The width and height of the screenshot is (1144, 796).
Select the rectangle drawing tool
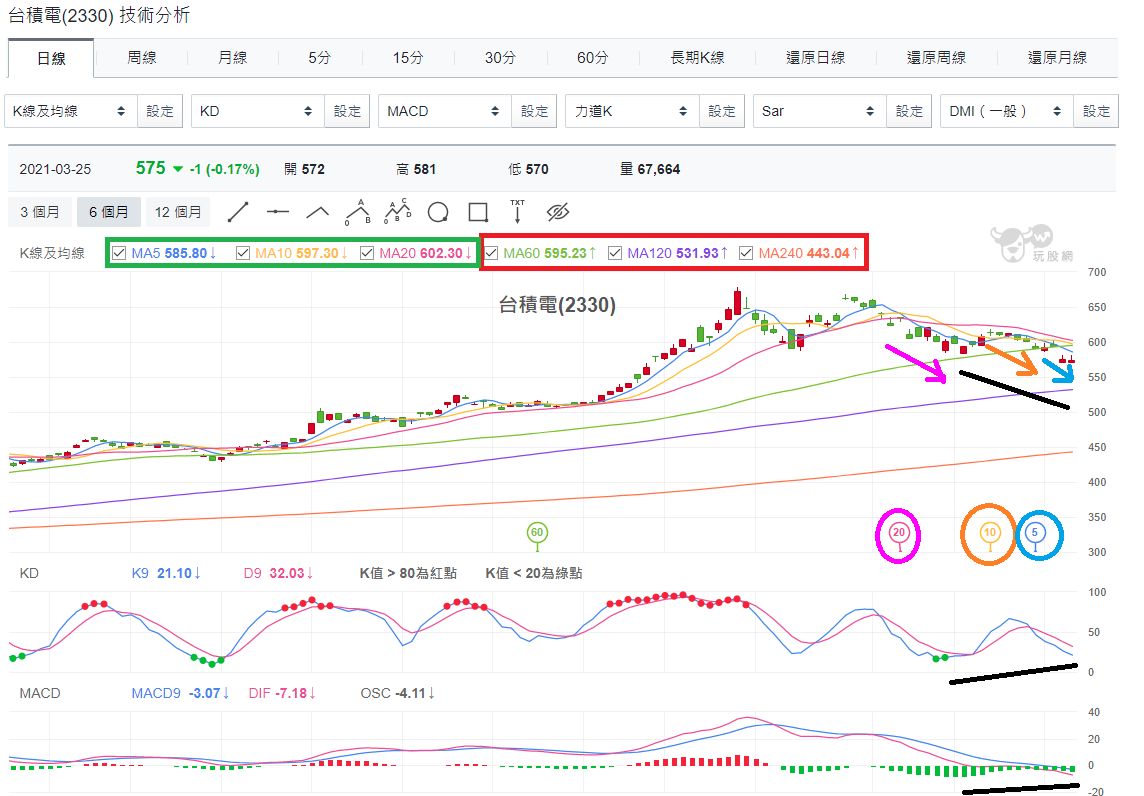pyautogui.click(x=478, y=212)
